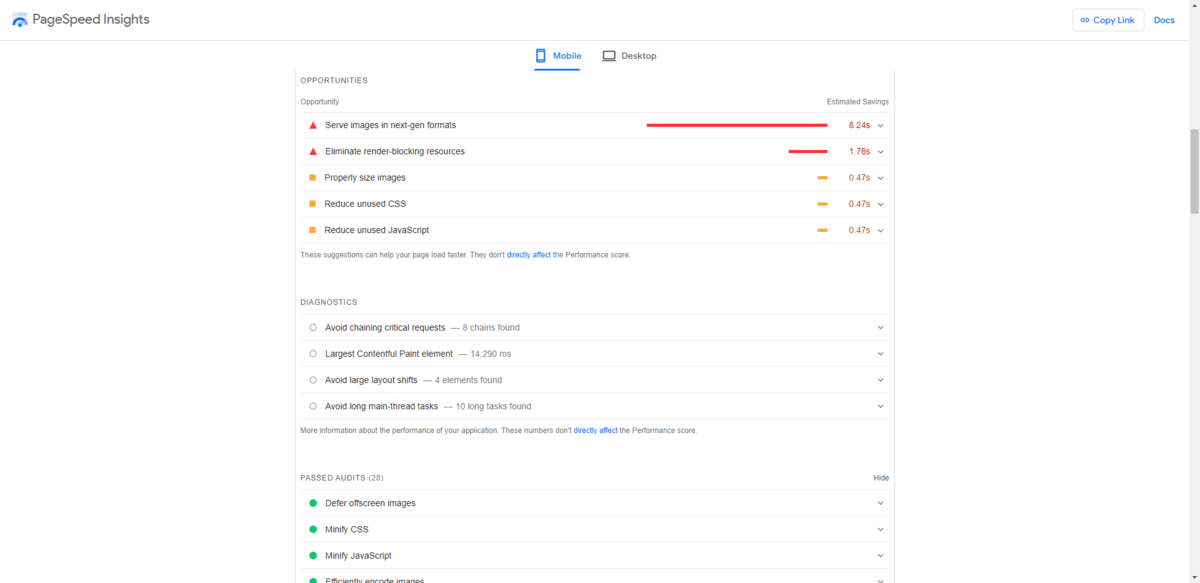Click the PASSED AUDITS (28) heading
This screenshot has width=1200, height=583.
(x=342, y=478)
